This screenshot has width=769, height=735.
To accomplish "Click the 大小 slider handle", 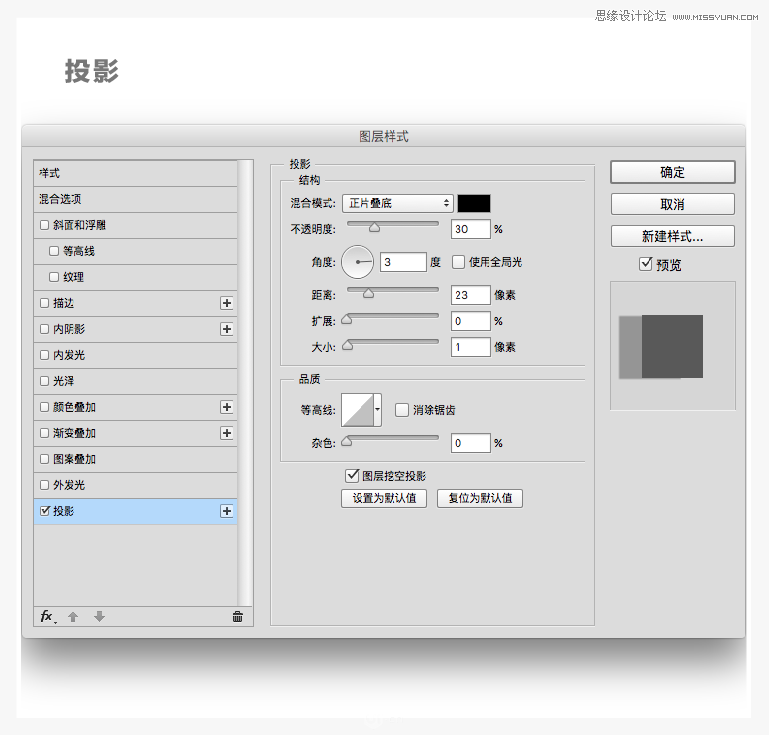I will [347, 345].
